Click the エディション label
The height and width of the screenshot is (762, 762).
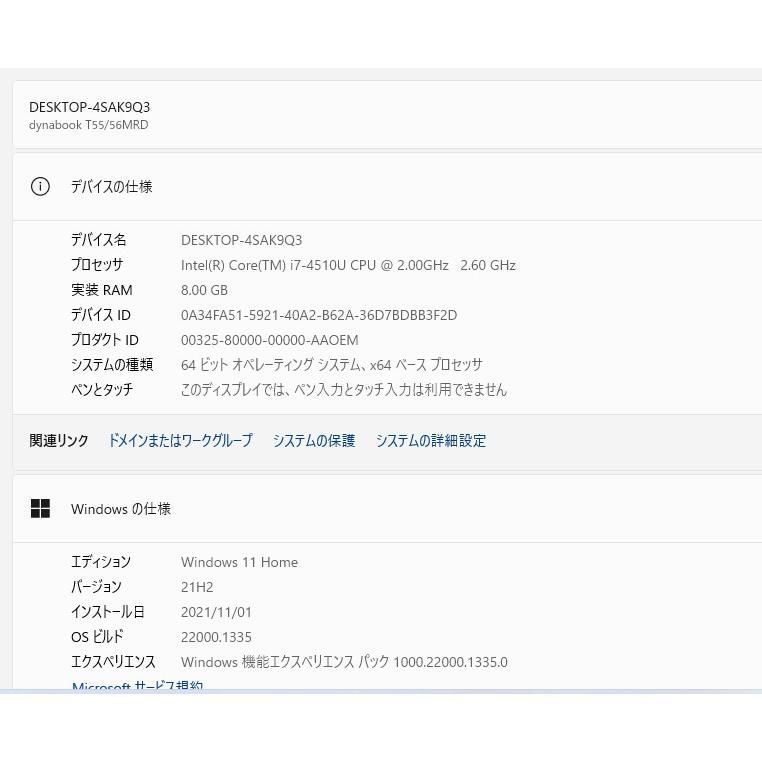click(101, 562)
